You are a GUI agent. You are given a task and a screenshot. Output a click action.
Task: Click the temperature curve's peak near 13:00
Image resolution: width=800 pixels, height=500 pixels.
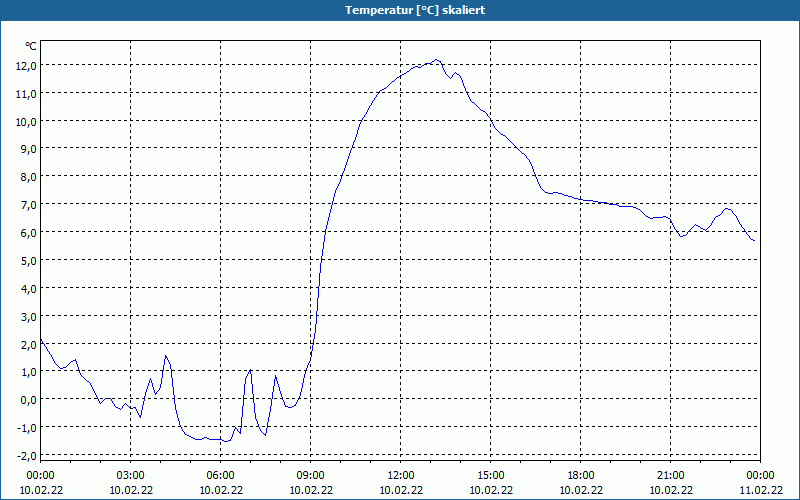pyautogui.click(x=436, y=60)
